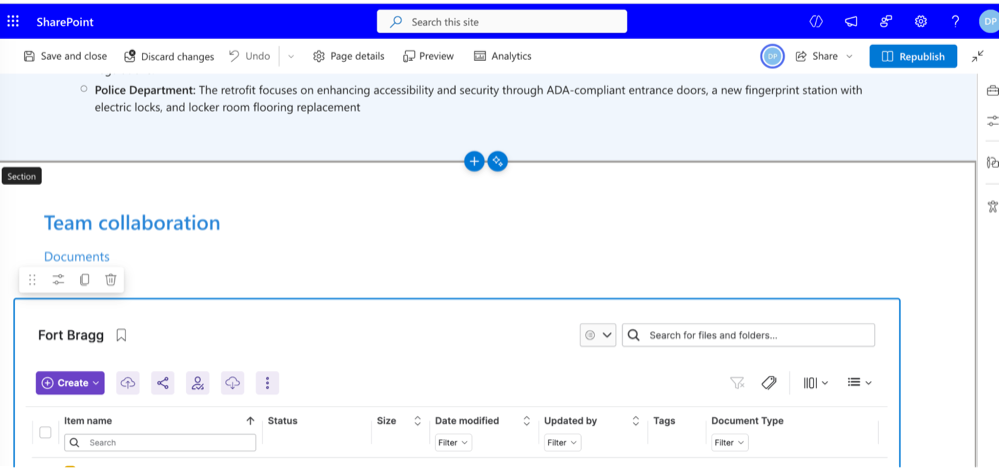Grab the web part move handle

point(32,280)
